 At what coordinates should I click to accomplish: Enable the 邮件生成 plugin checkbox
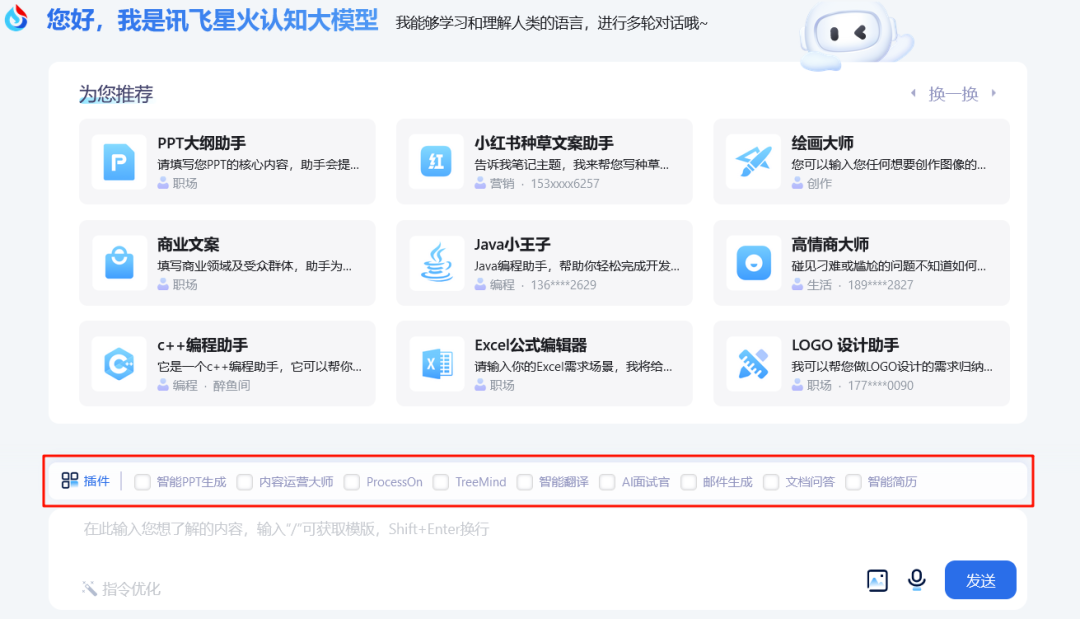pos(689,482)
